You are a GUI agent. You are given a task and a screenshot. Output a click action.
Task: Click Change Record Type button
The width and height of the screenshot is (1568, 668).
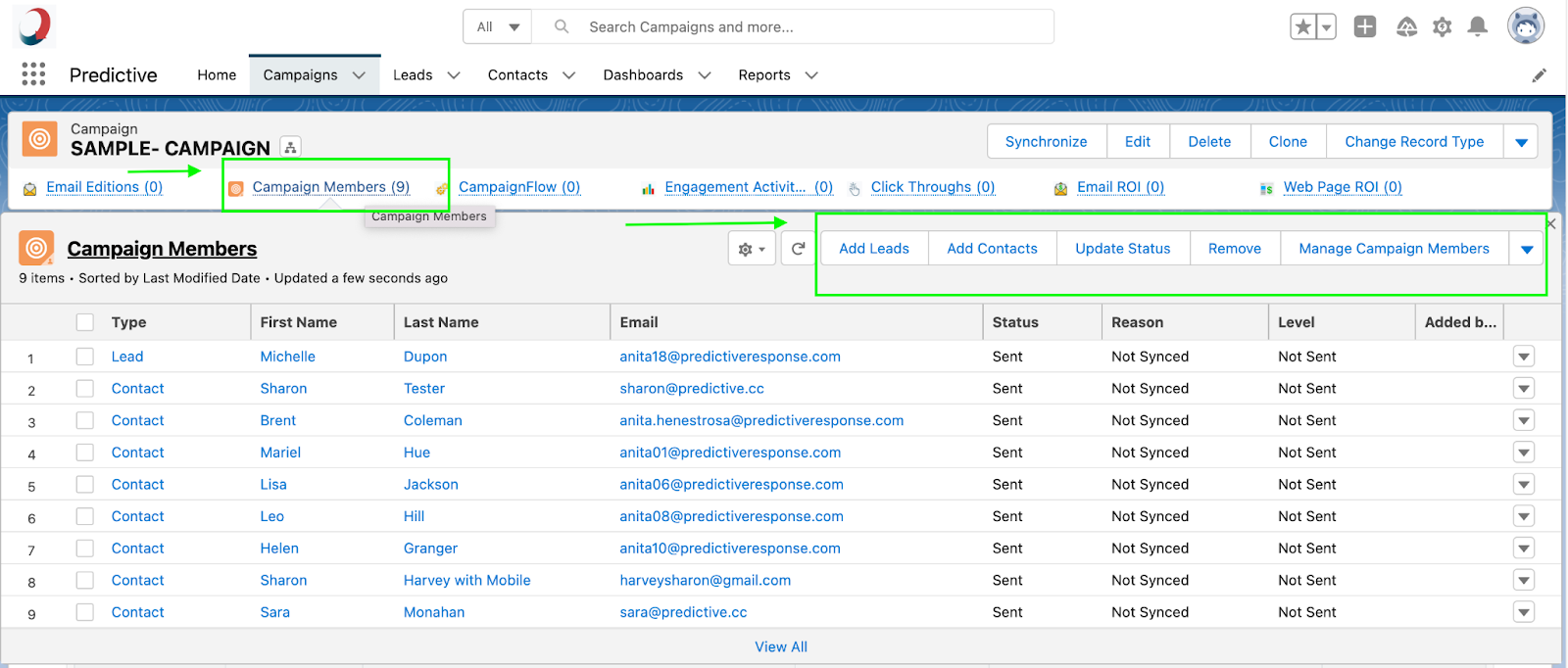[x=1414, y=142]
